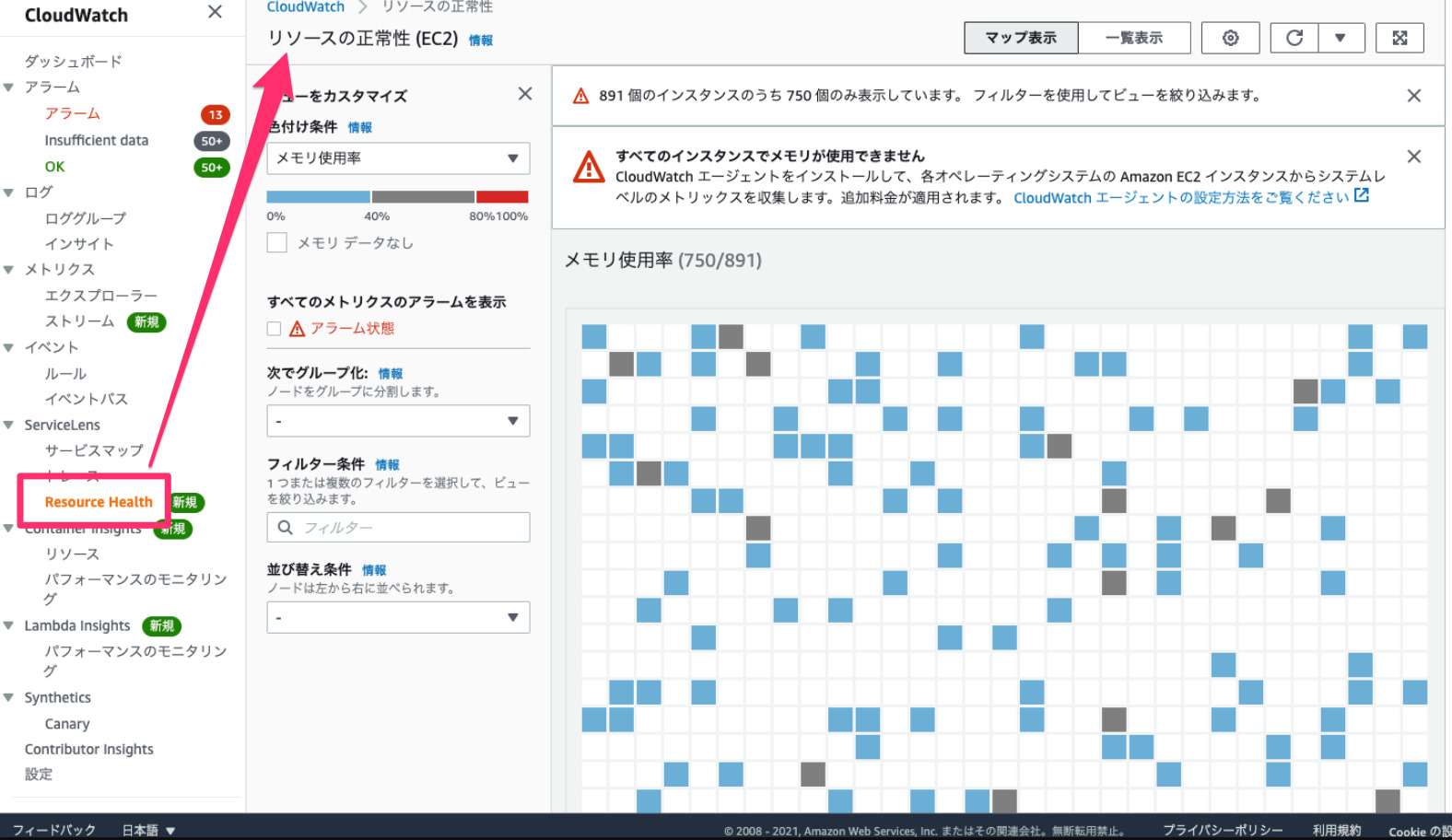The image size is (1452, 840).
Task: Click the 新規 badge next to Lambda Insights
Action: click(x=162, y=626)
